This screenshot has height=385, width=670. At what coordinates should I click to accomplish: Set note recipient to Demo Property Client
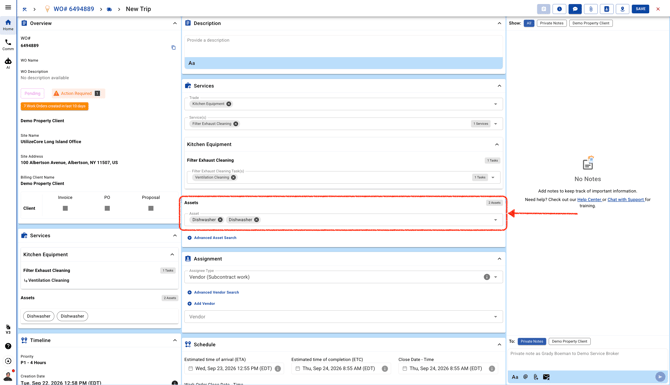coord(569,341)
